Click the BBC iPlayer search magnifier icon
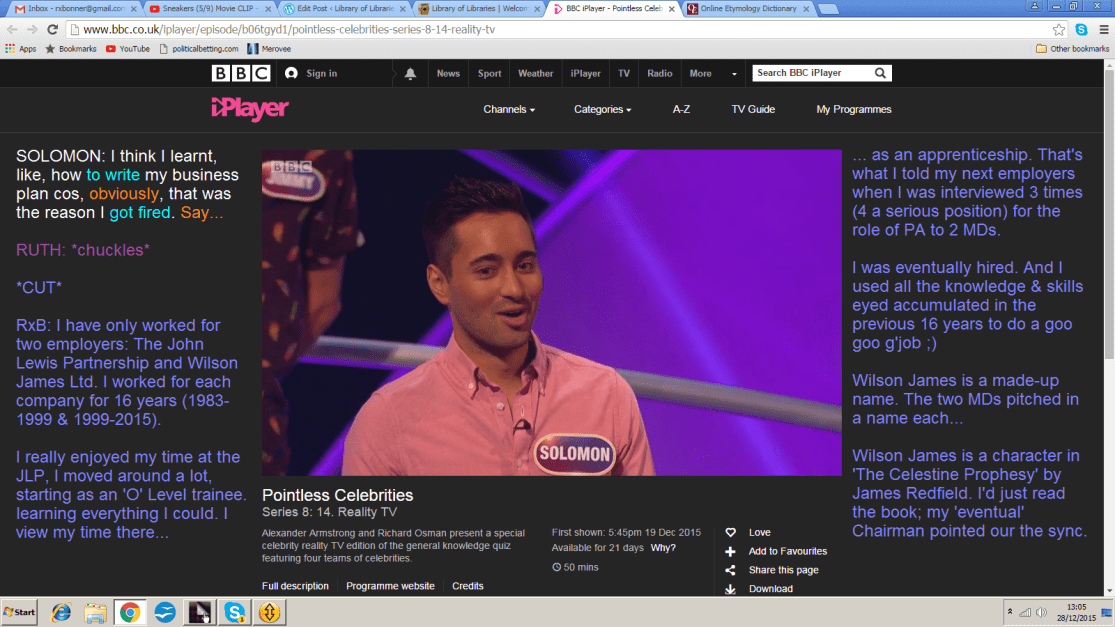 [x=880, y=73]
